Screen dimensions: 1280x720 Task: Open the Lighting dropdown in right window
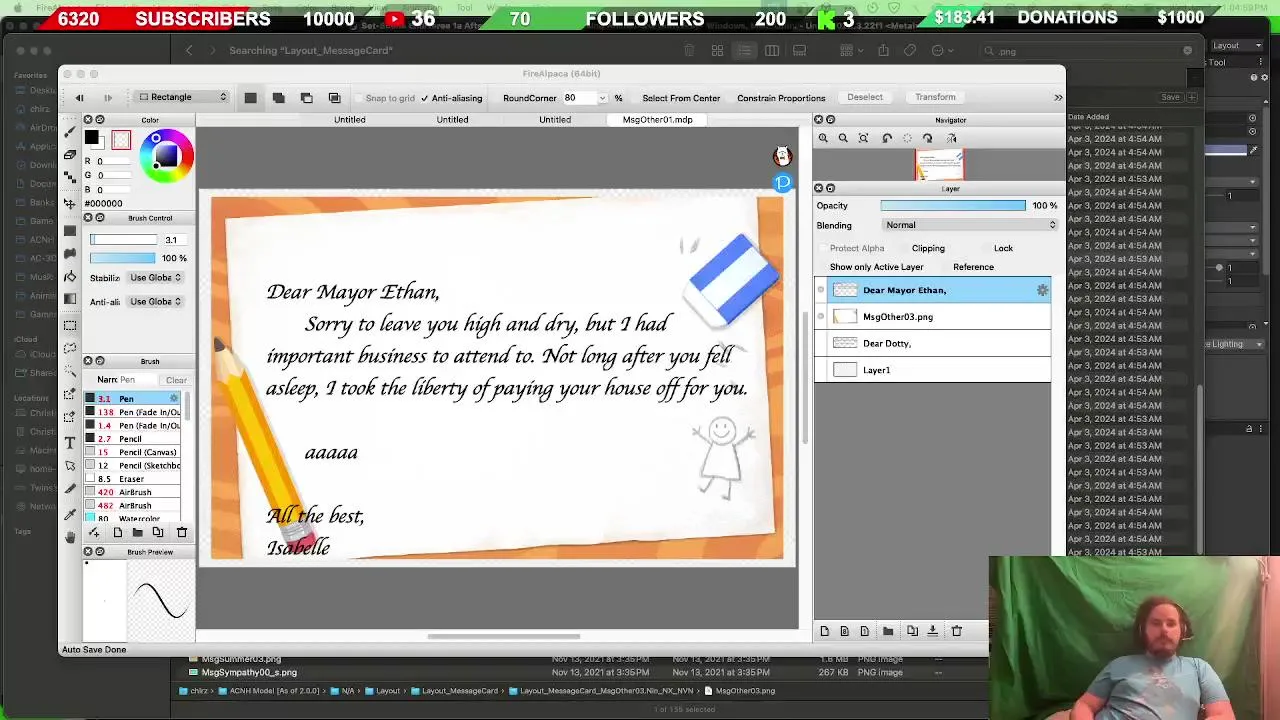1234,344
